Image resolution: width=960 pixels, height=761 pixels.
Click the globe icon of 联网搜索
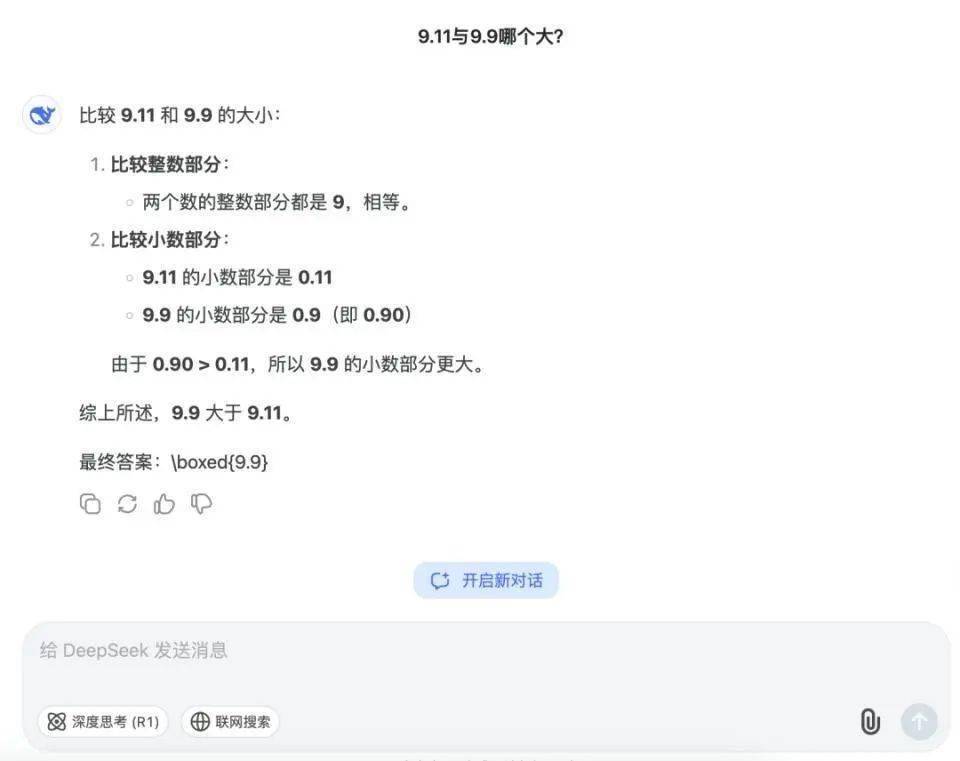coord(200,722)
